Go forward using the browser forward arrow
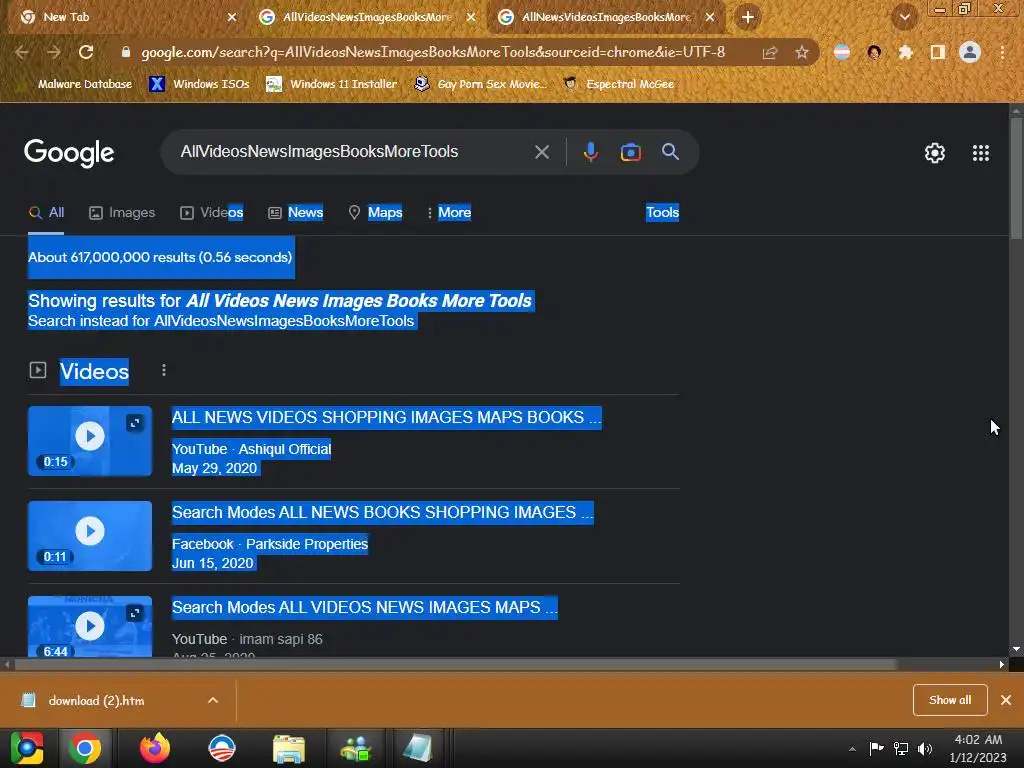The width and height of the screenshot is (1024, 768). (x=54, y=52)
